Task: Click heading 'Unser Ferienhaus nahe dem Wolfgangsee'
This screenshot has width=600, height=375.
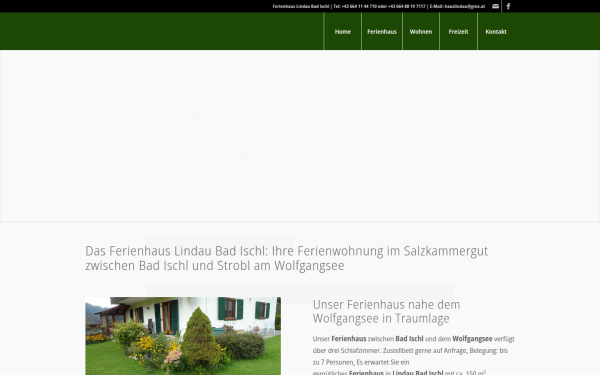Action: tap(386, 311)
